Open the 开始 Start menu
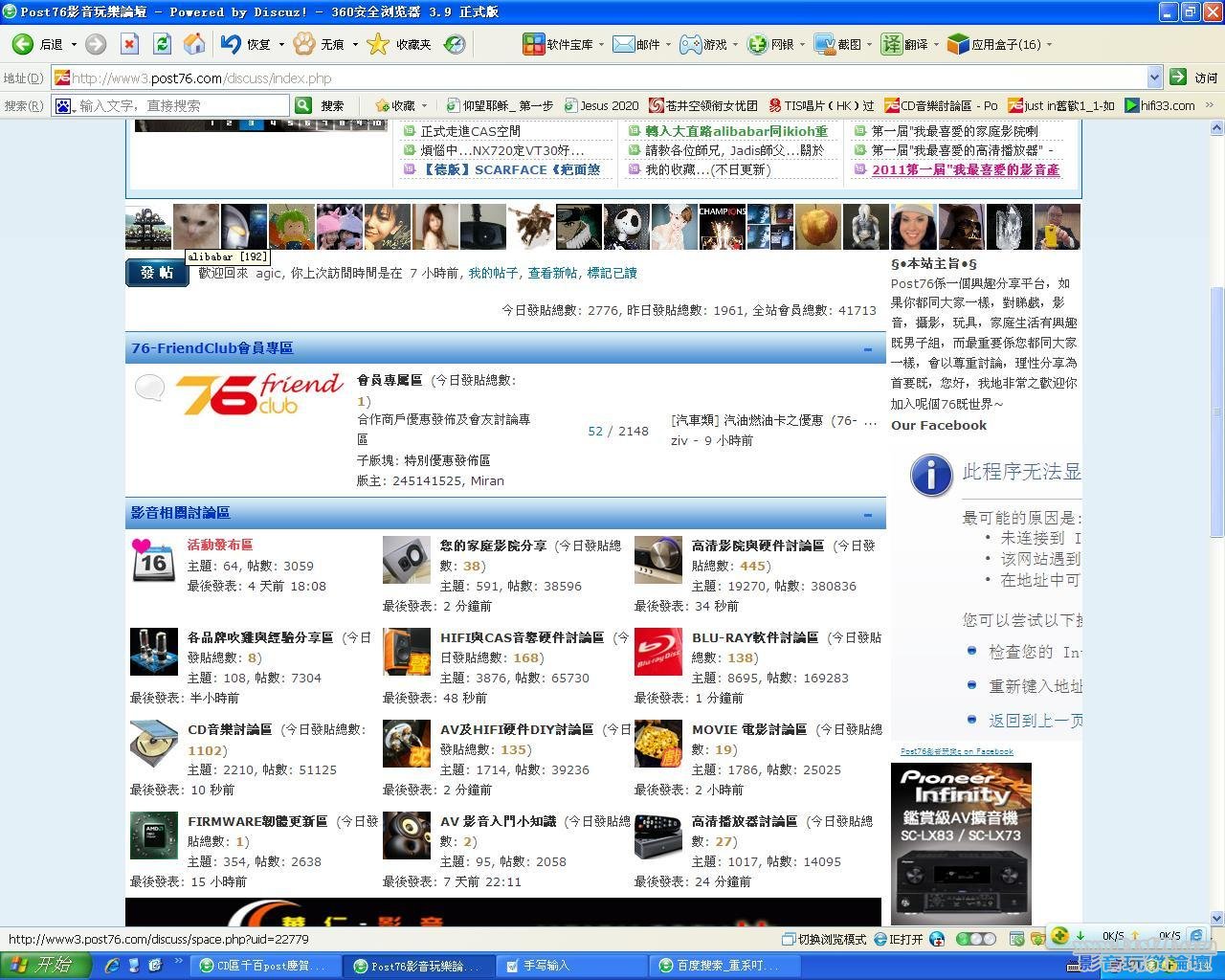1225x980 pixels. point(44,966)
